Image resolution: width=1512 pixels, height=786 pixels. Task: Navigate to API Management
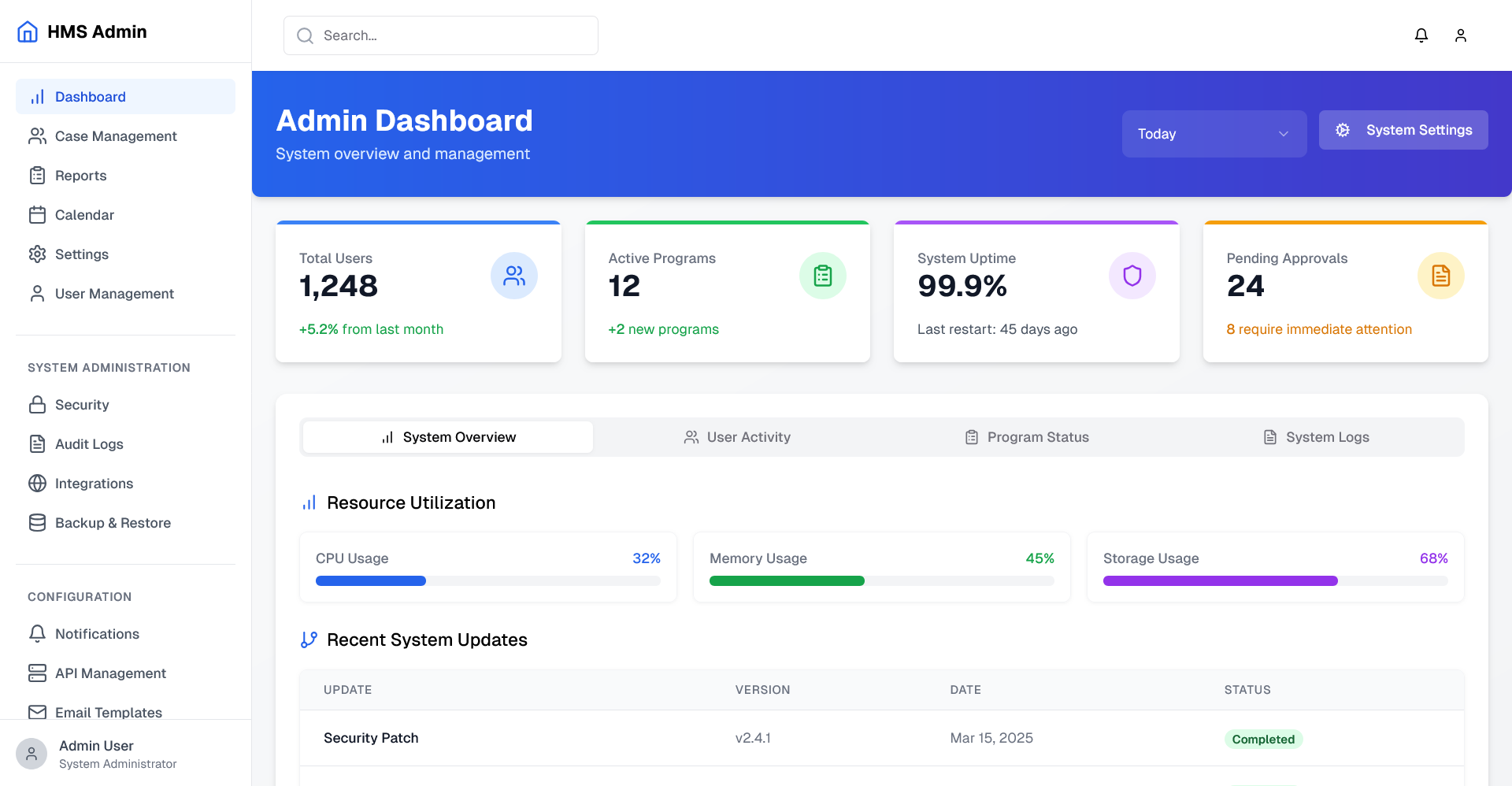pyautogui.click(x=110, y=673)
